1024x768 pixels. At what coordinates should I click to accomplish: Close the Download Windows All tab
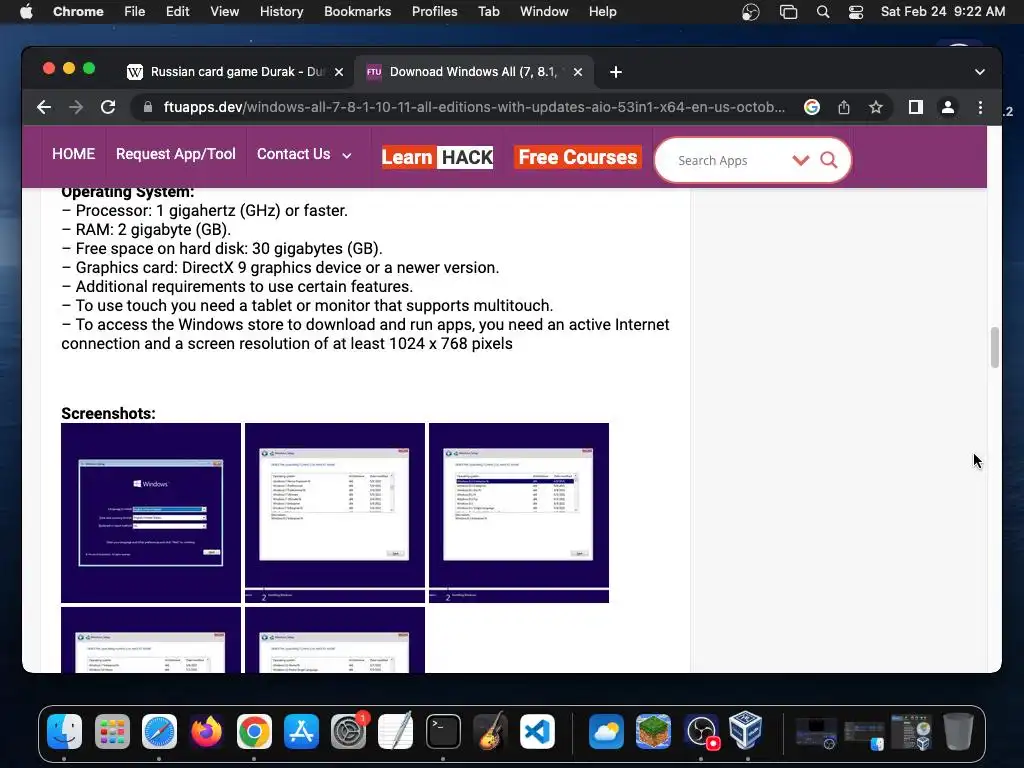578,72
